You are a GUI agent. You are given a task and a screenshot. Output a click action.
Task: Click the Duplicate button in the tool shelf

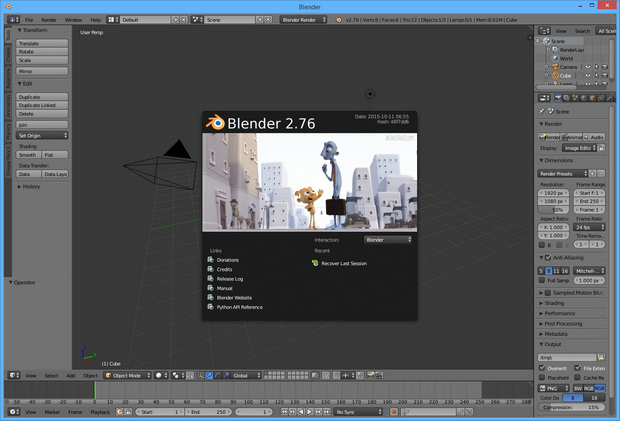[43, 97]
